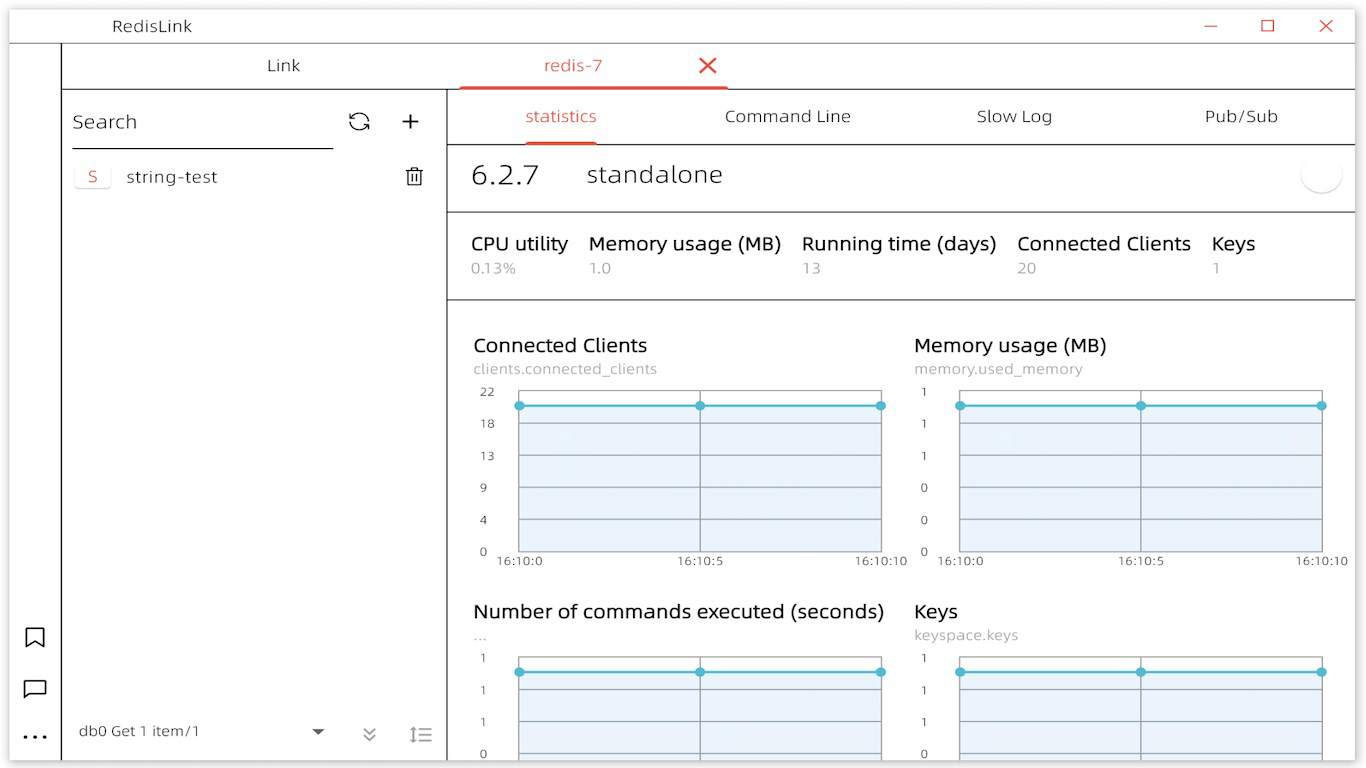The height and width of the screenshot is (768, 1366).
Task: Open the Slow Log tab
Action: click(1014, 117)
